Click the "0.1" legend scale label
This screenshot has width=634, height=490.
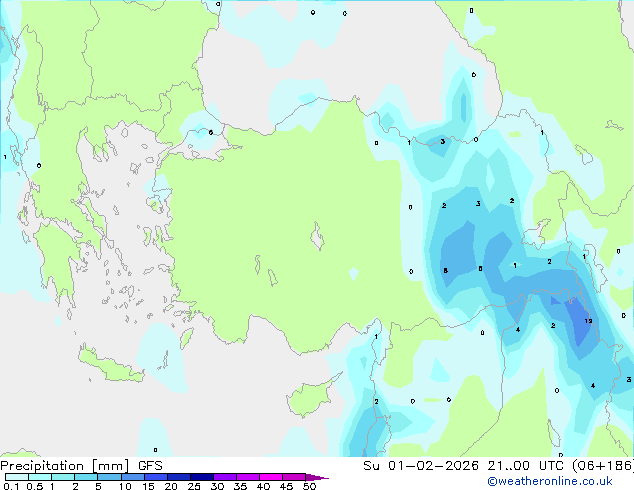(x=11, y=486)
